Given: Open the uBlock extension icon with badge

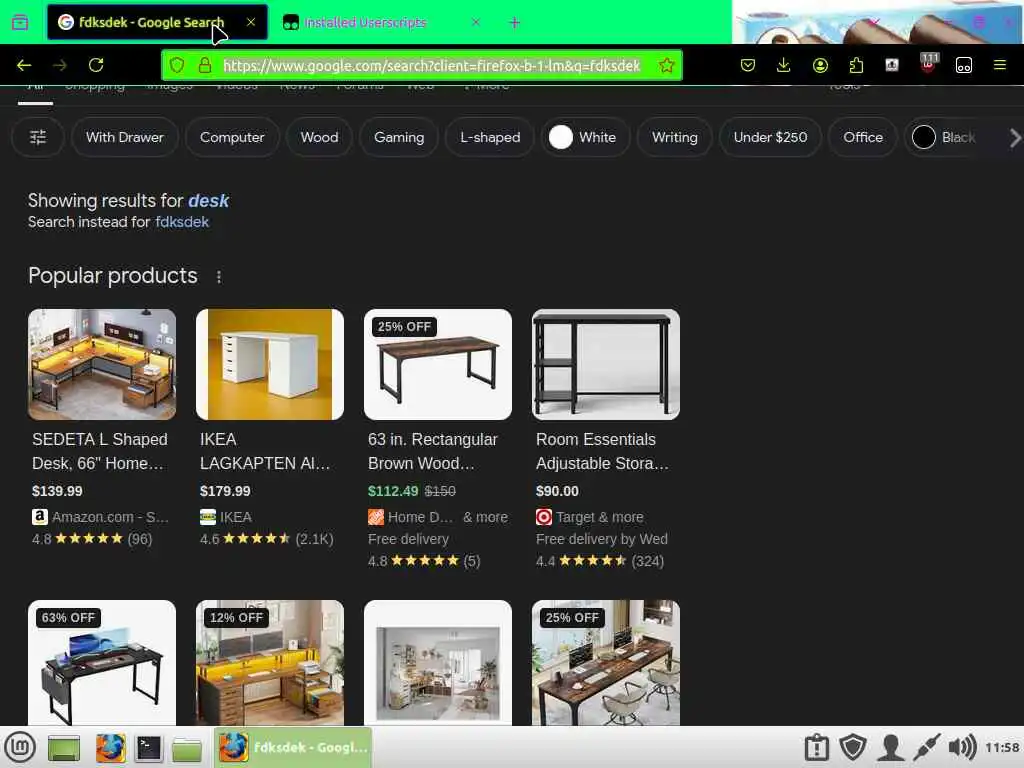Looking at the screenshot, I should (x=928, y=63).
